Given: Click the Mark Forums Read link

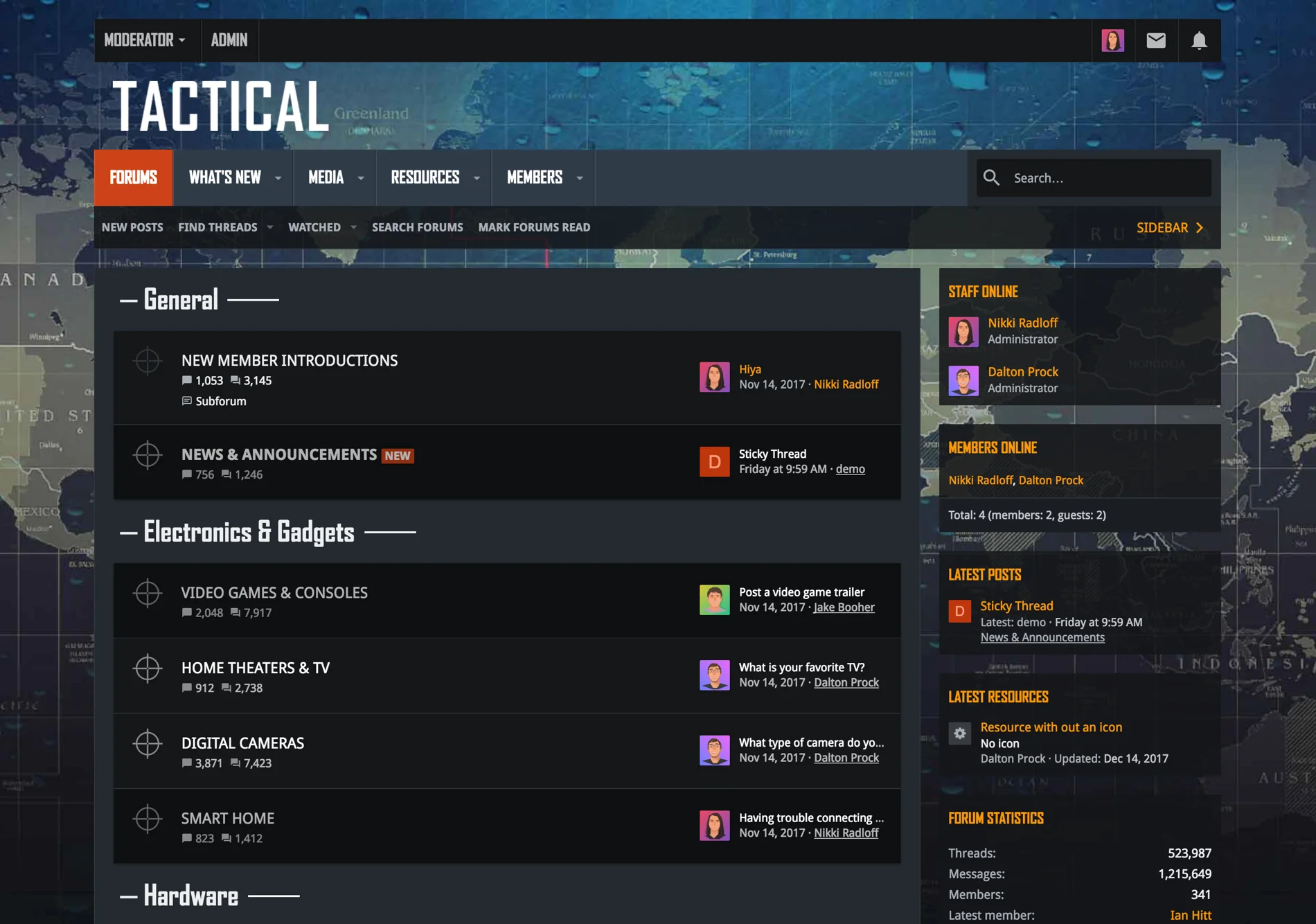Looking at the screenshot, I should point(534,227).
